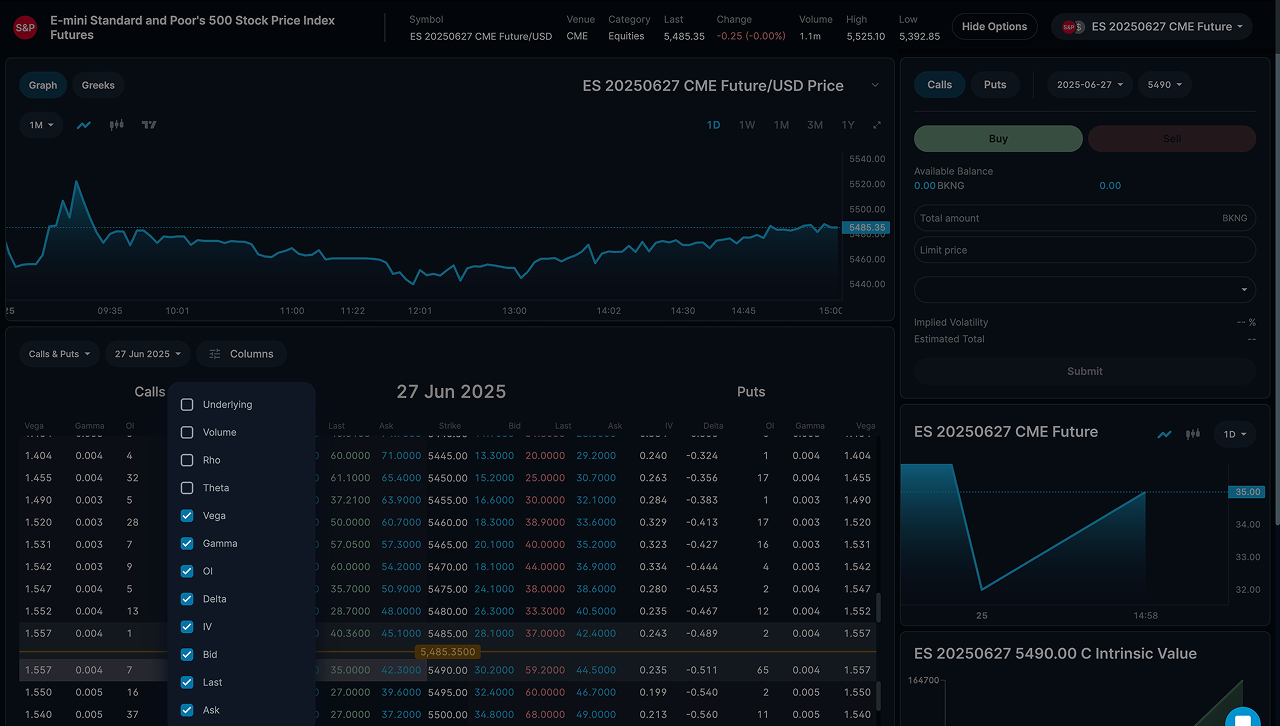
Task: Switch to the Greeks tab on the chart
Action: [97, 85]
